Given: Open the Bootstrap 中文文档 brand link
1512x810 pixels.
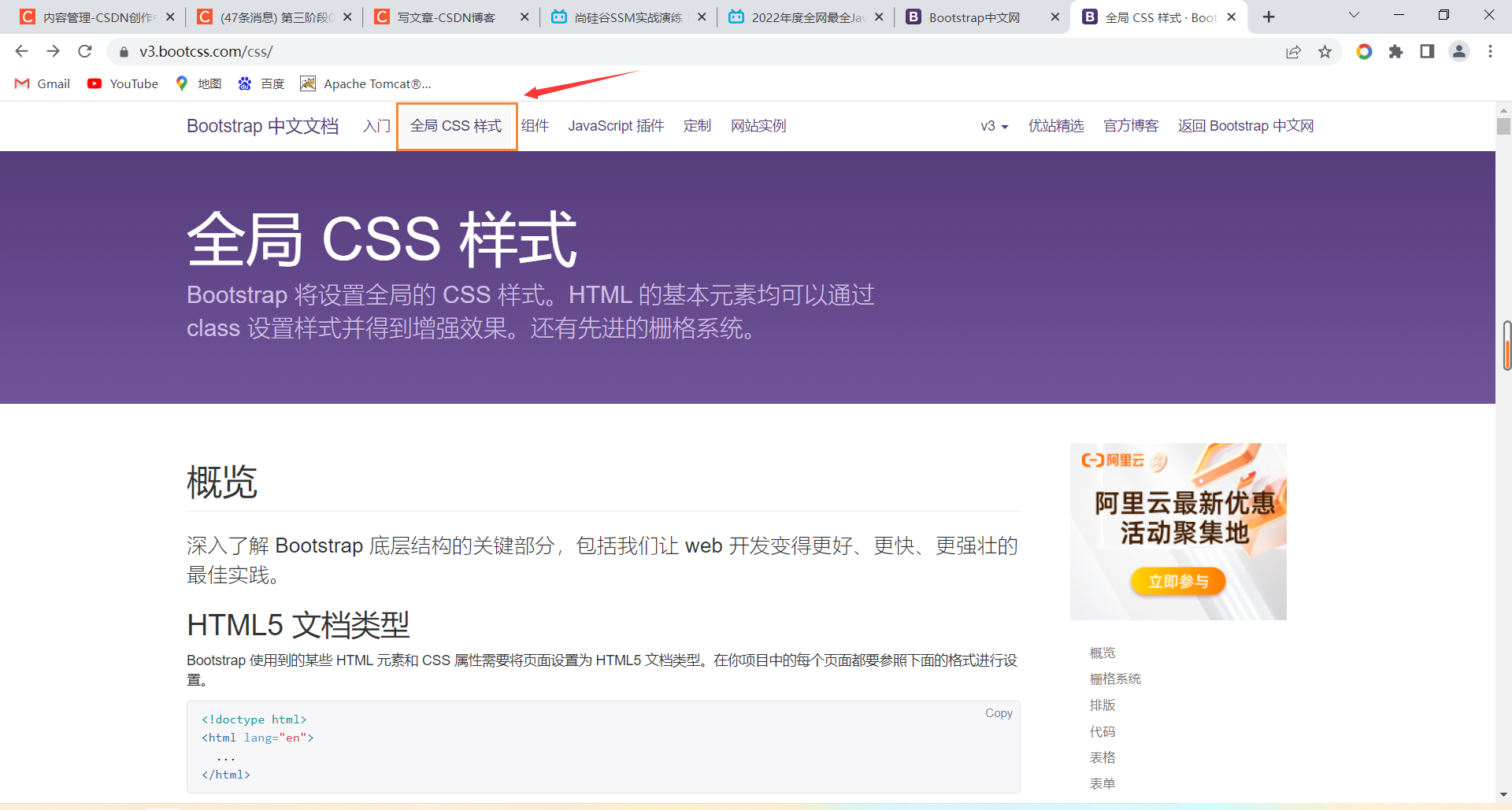Looking at the screenshot, I should point(262,126).
